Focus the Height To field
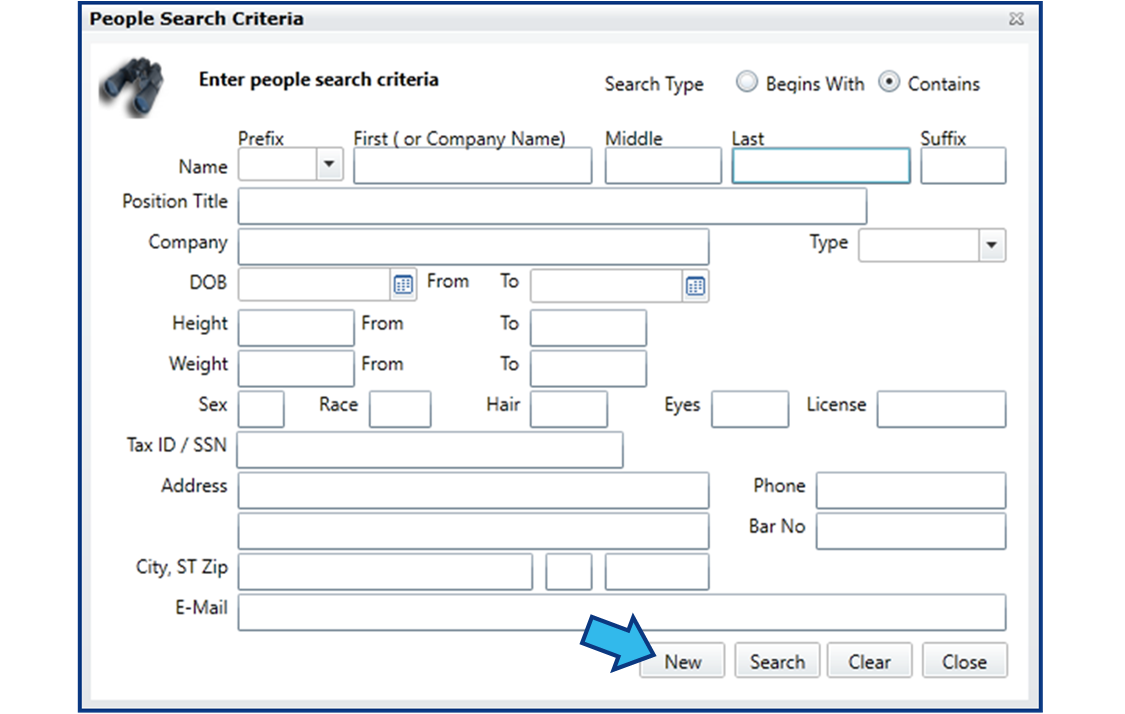 pos(588,328)
